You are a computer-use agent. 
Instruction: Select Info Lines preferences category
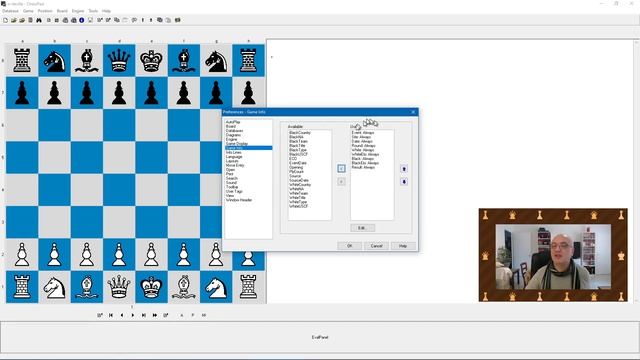coord(233,152)
